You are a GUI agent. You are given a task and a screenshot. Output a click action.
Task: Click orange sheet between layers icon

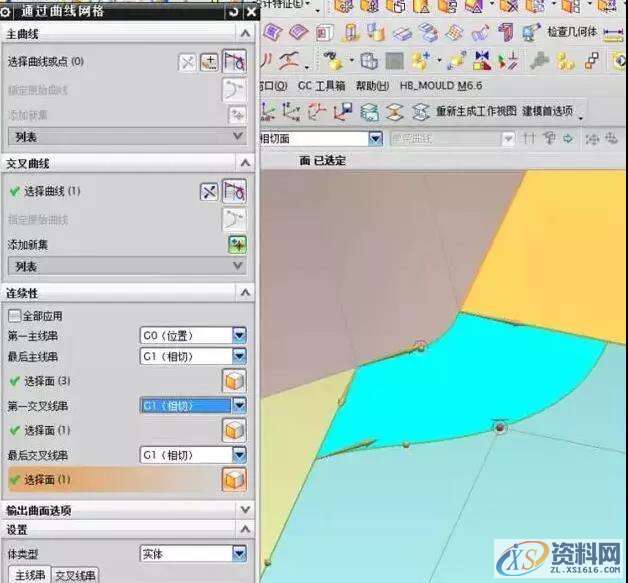[395, 112]
